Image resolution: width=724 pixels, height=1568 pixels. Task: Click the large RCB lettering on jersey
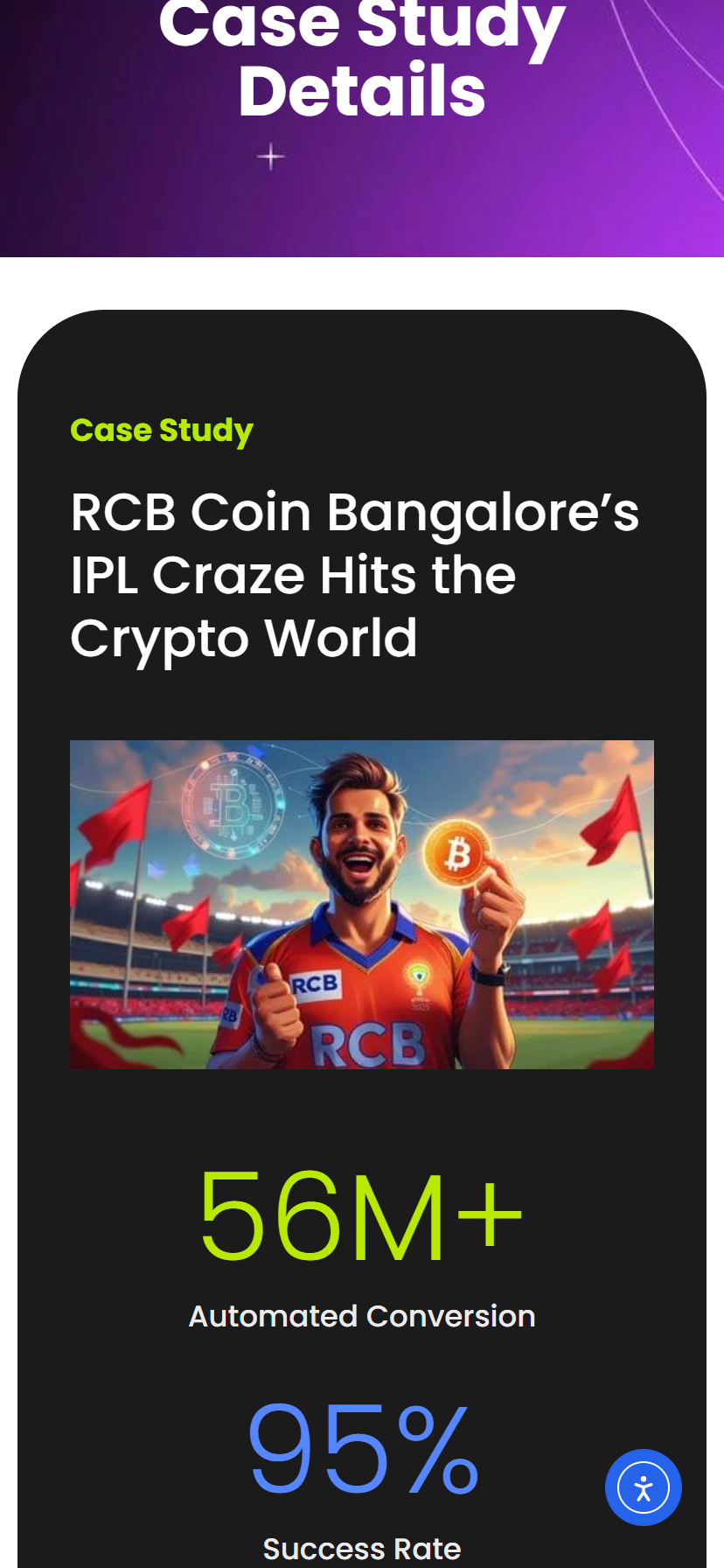[x=369, y=1044]
